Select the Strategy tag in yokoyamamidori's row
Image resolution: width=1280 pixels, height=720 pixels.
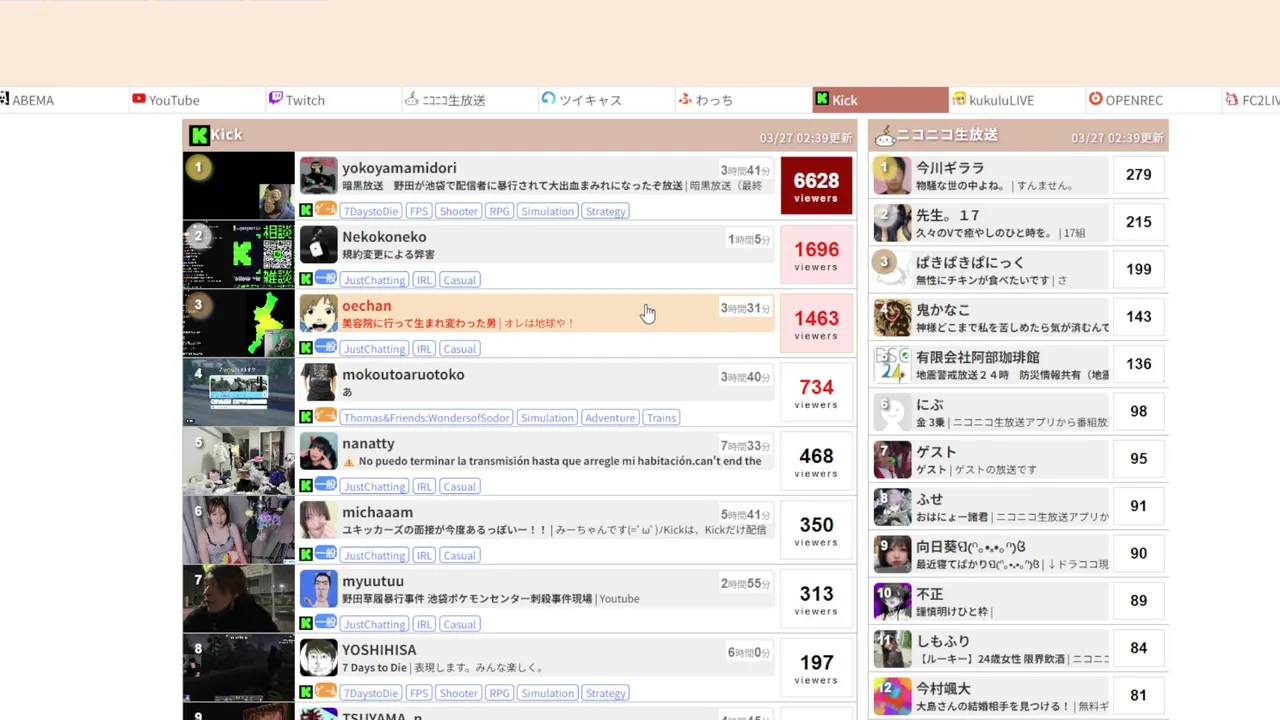pyautogui.click(x=606, y=211)
